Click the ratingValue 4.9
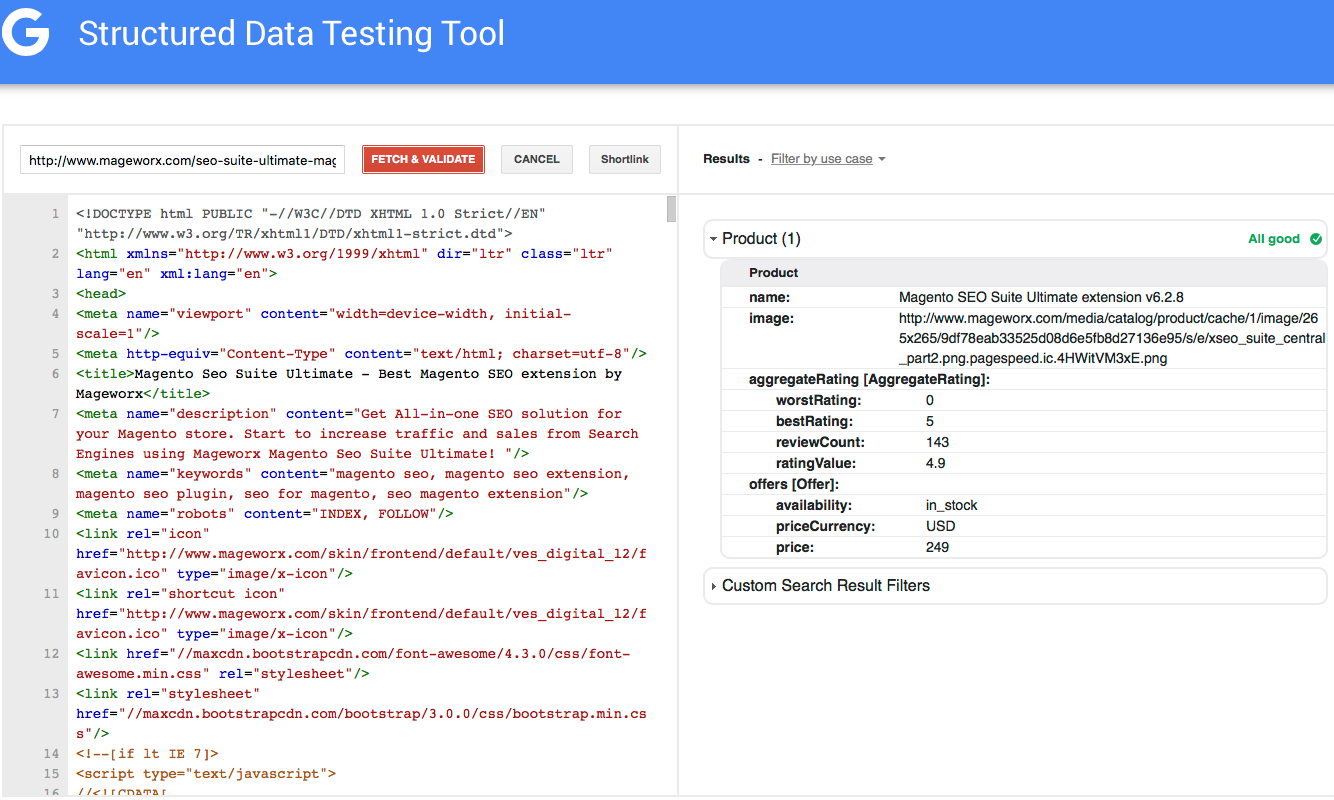 click(x=936, y=464)
